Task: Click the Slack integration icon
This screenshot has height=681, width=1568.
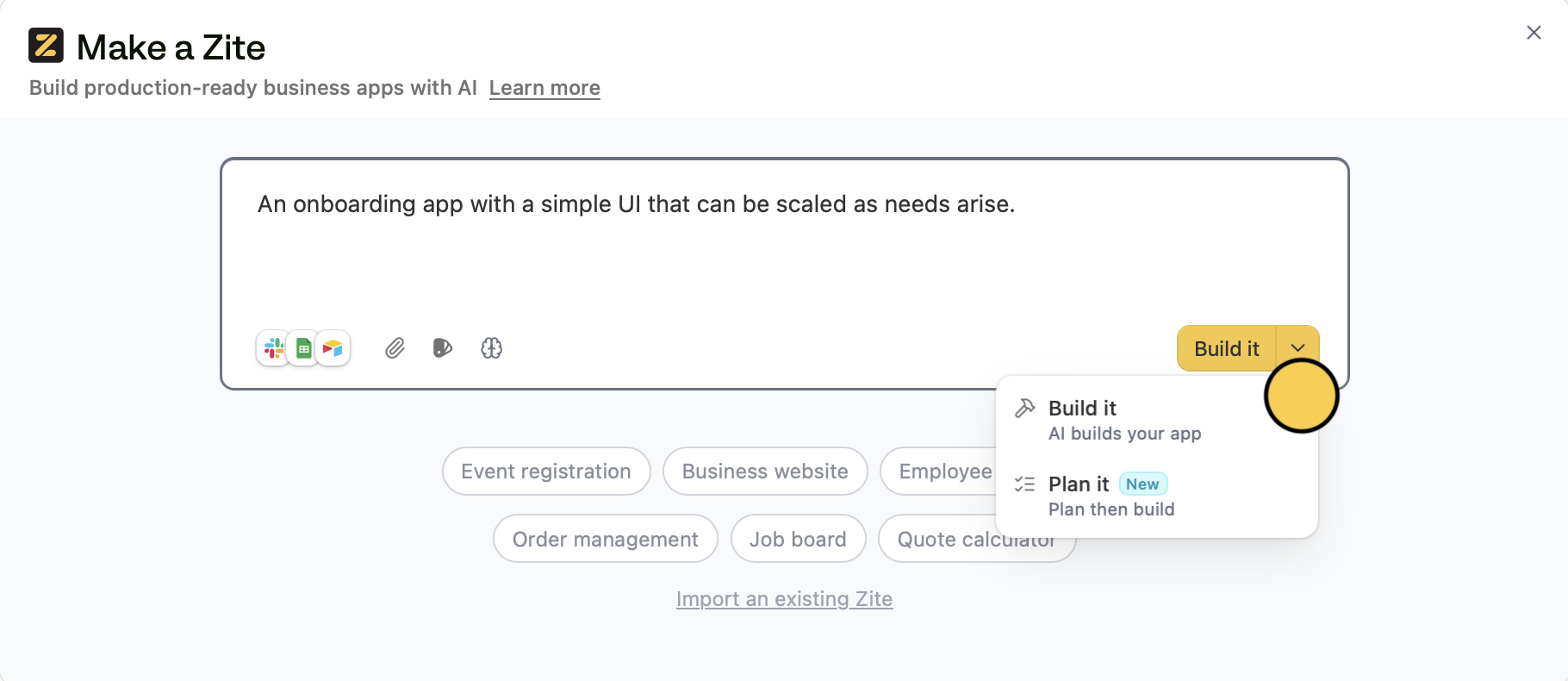Action: 274,348
